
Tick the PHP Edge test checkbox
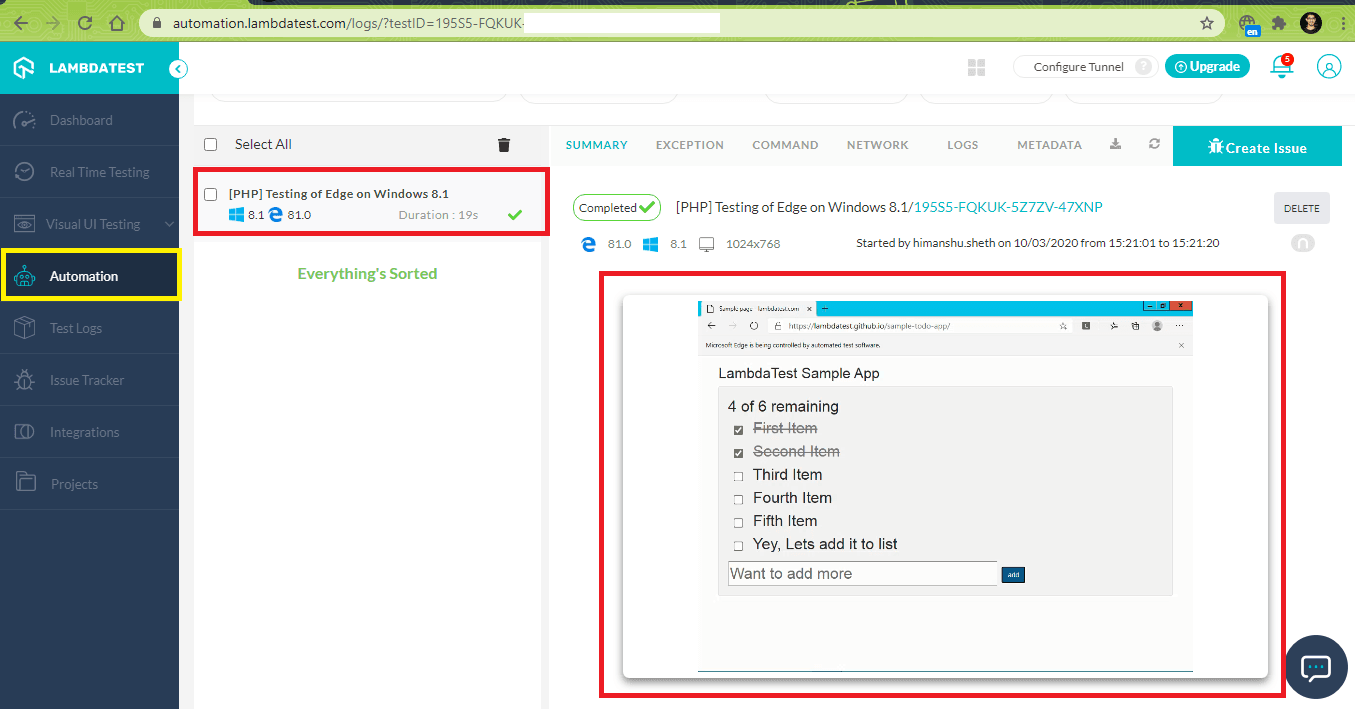[210, 194]
